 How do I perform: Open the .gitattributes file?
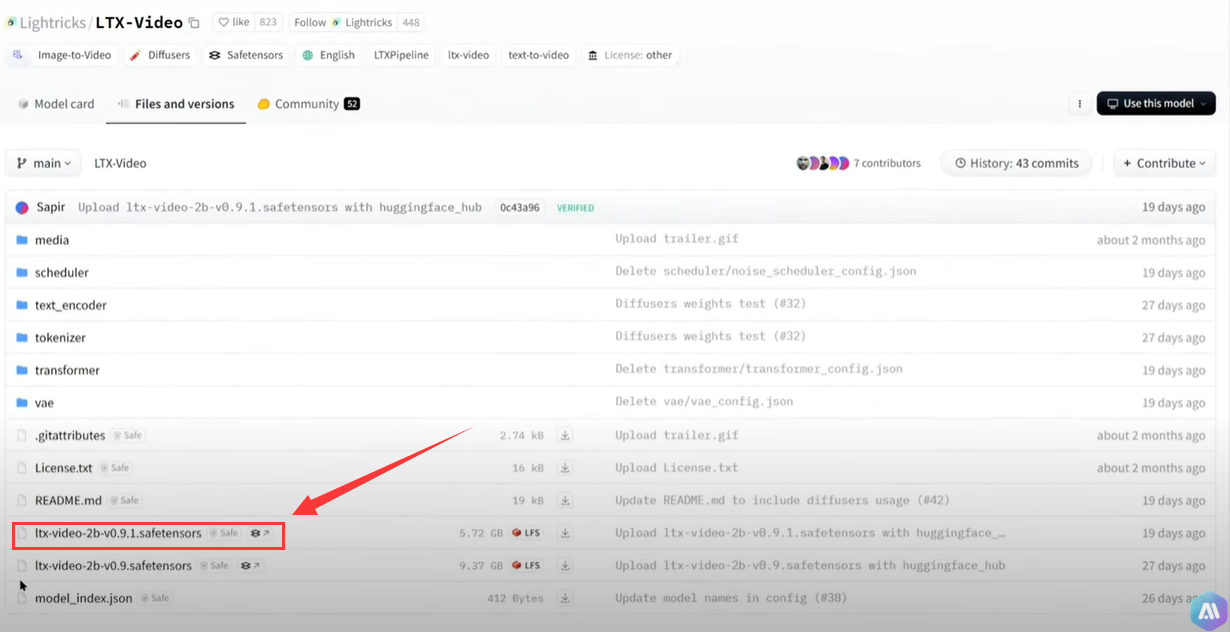pyautogui.click(x=70, y=436)
